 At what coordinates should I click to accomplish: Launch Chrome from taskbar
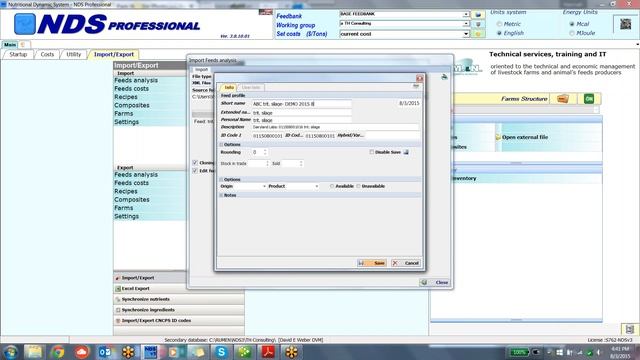tap(58, 352)
